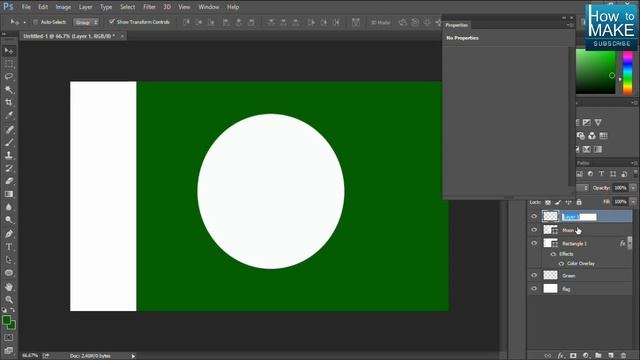Close the Untitled-1 document tab
Image resolution: width=640 pixels, height=360 pixels.
[x=122, y=36]
